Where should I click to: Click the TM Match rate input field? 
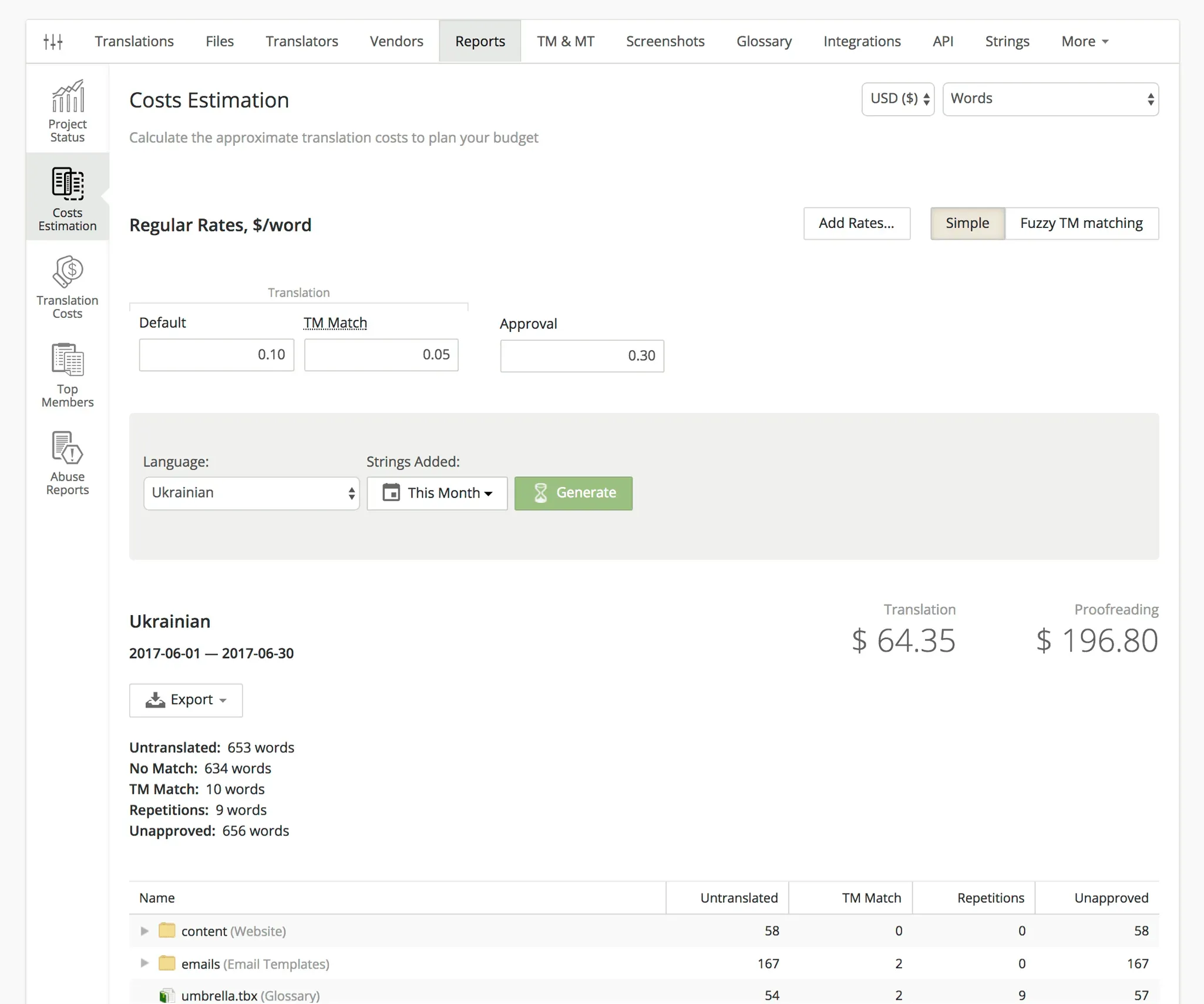381,355
